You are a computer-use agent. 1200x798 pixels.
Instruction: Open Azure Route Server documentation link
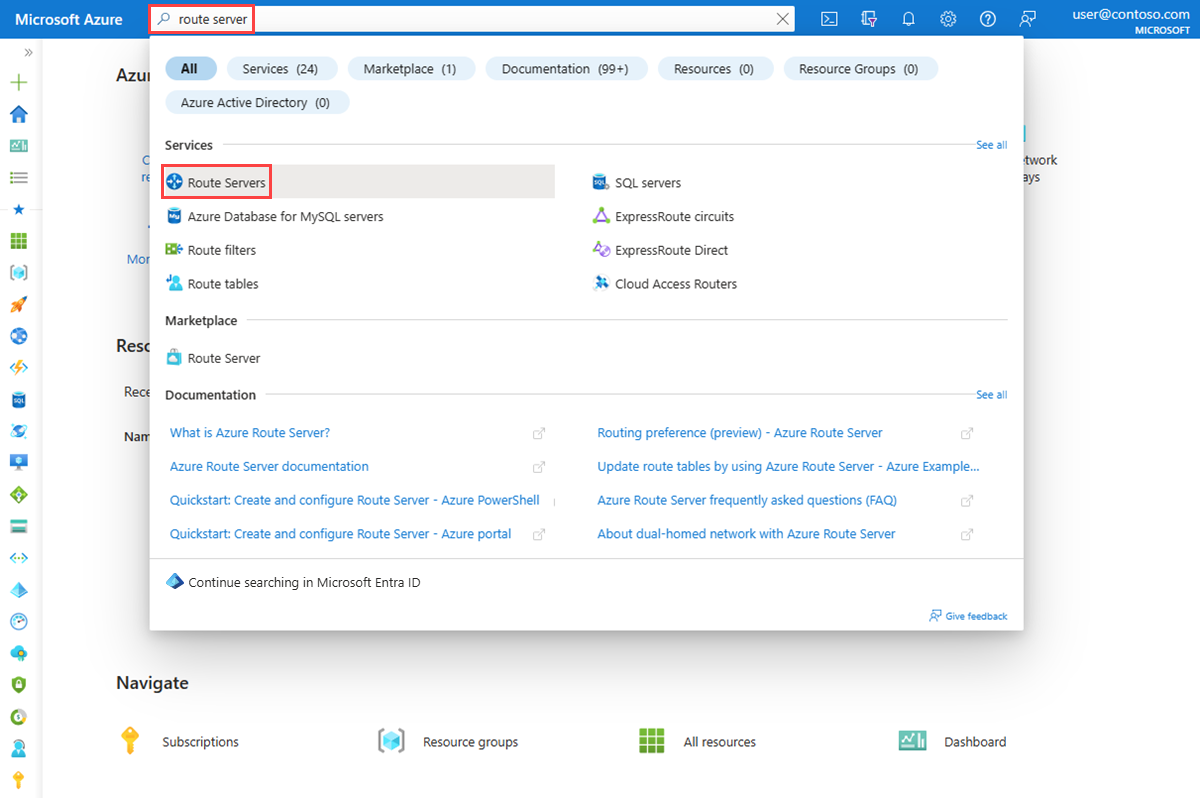[269, 467]
